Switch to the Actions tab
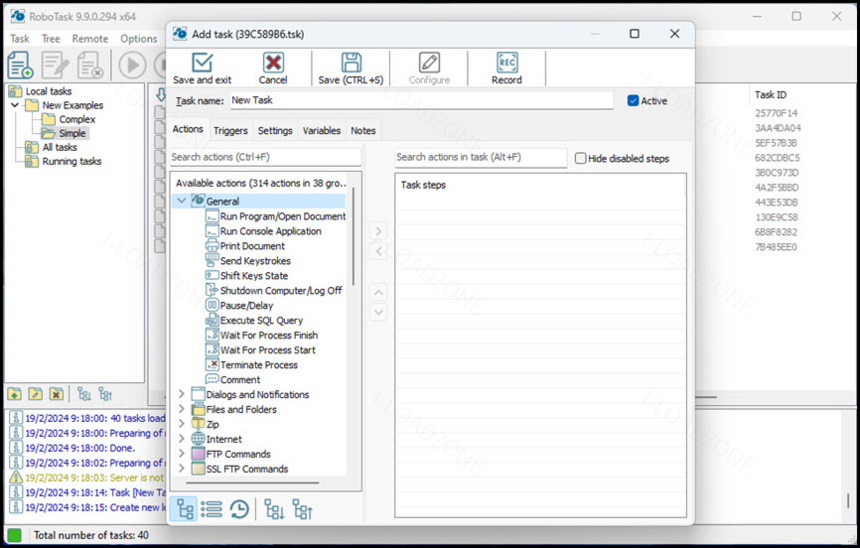The width and height of the screenshot is (860, 548). click(188, 129)
